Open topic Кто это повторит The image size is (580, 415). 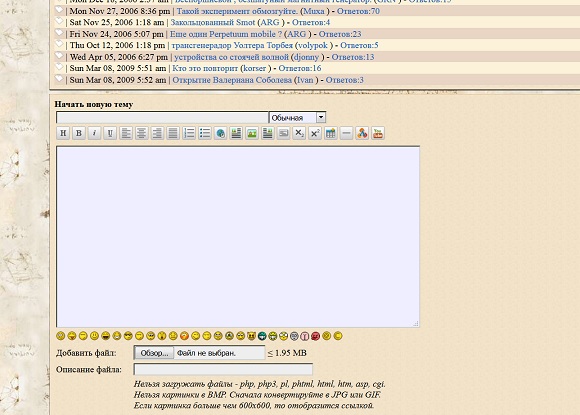coord(205,68)
